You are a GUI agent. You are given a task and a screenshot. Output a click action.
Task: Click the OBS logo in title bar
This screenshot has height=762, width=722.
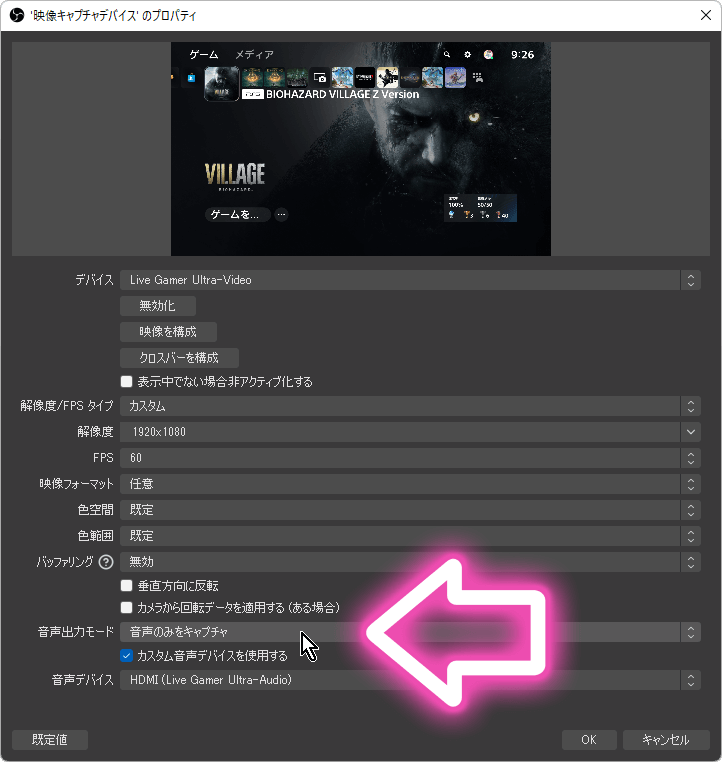[x=17, y=16]
